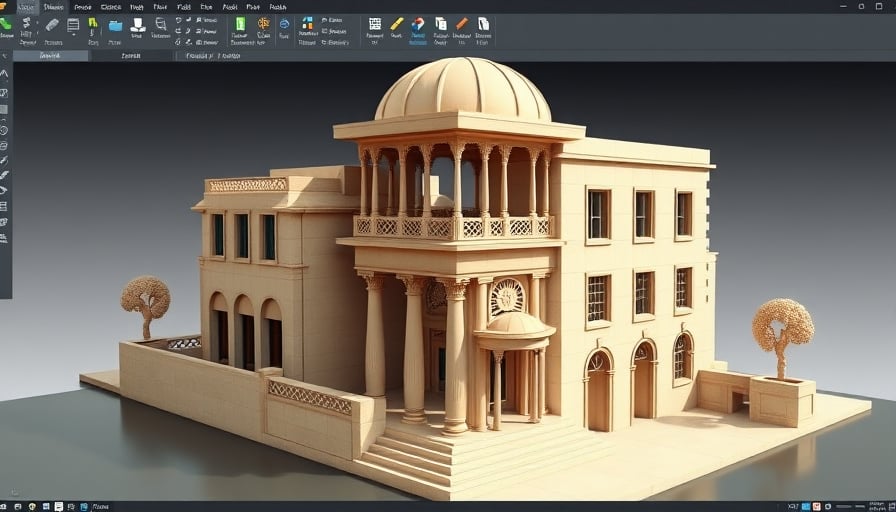
Task: Click the orange pencil icon in ribbon
Action: (x=461, y=23)
